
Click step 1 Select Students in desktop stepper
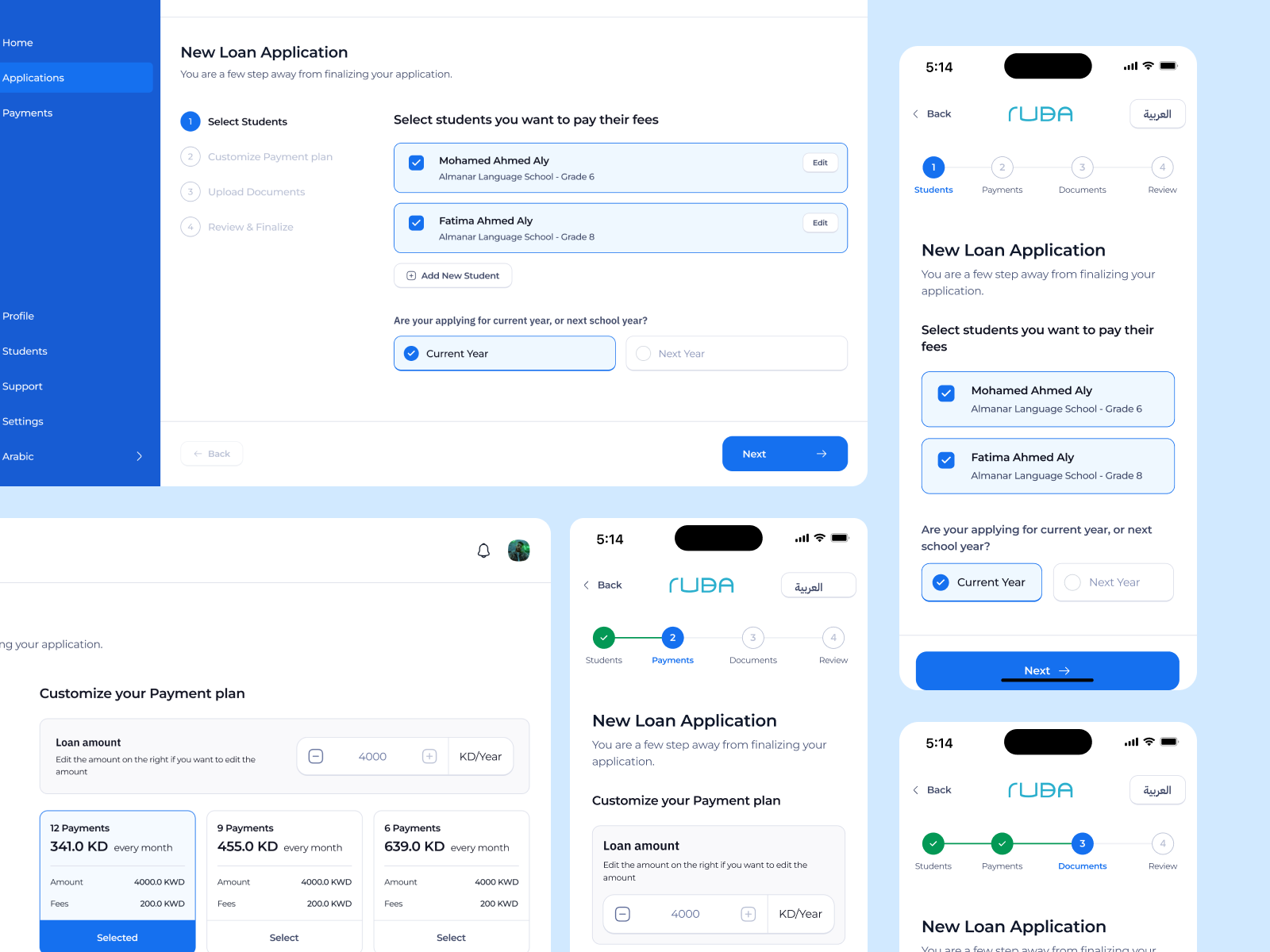(234, 121)
